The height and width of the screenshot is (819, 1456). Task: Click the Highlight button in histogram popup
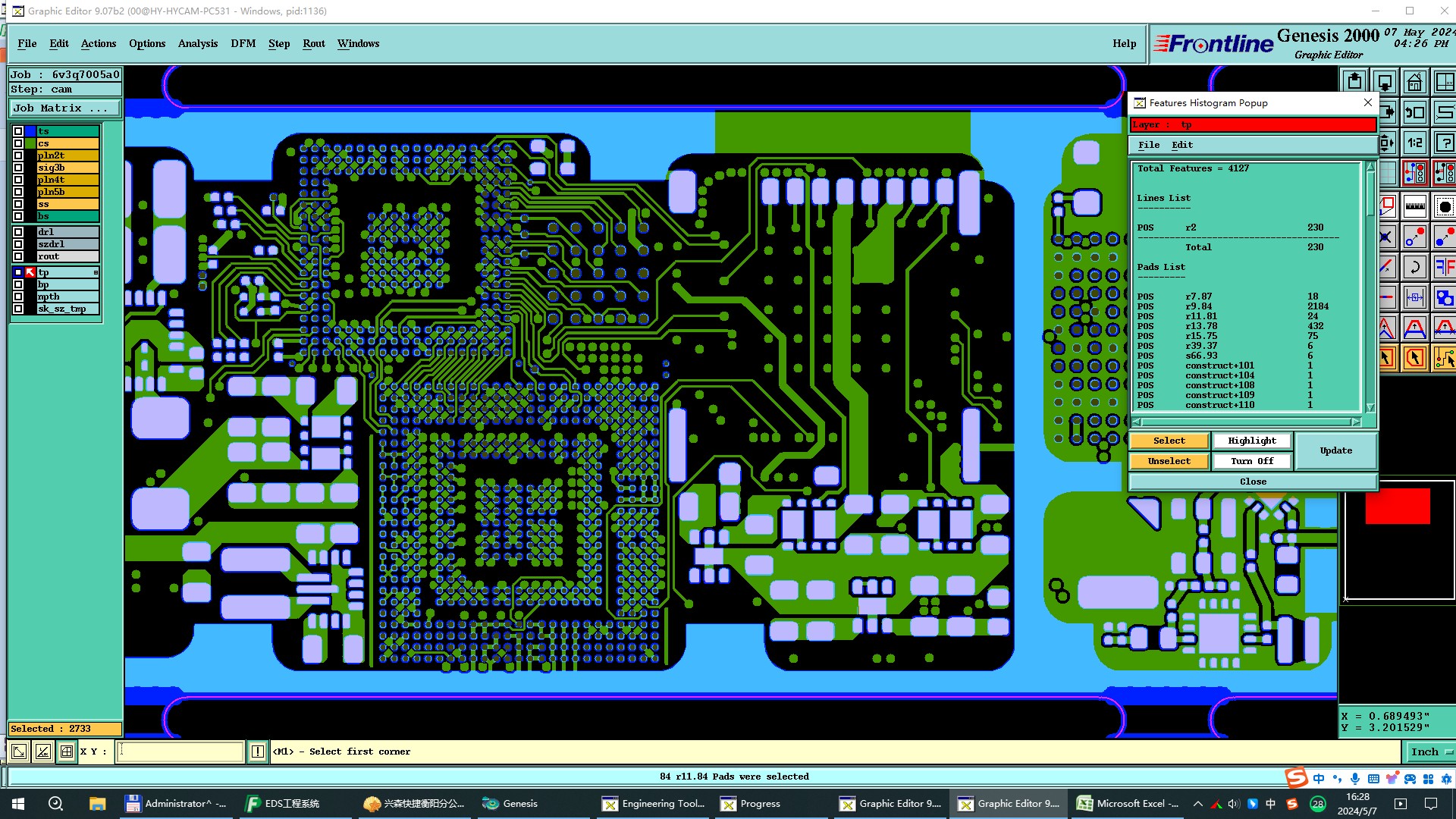click(x=1251, y=441)
